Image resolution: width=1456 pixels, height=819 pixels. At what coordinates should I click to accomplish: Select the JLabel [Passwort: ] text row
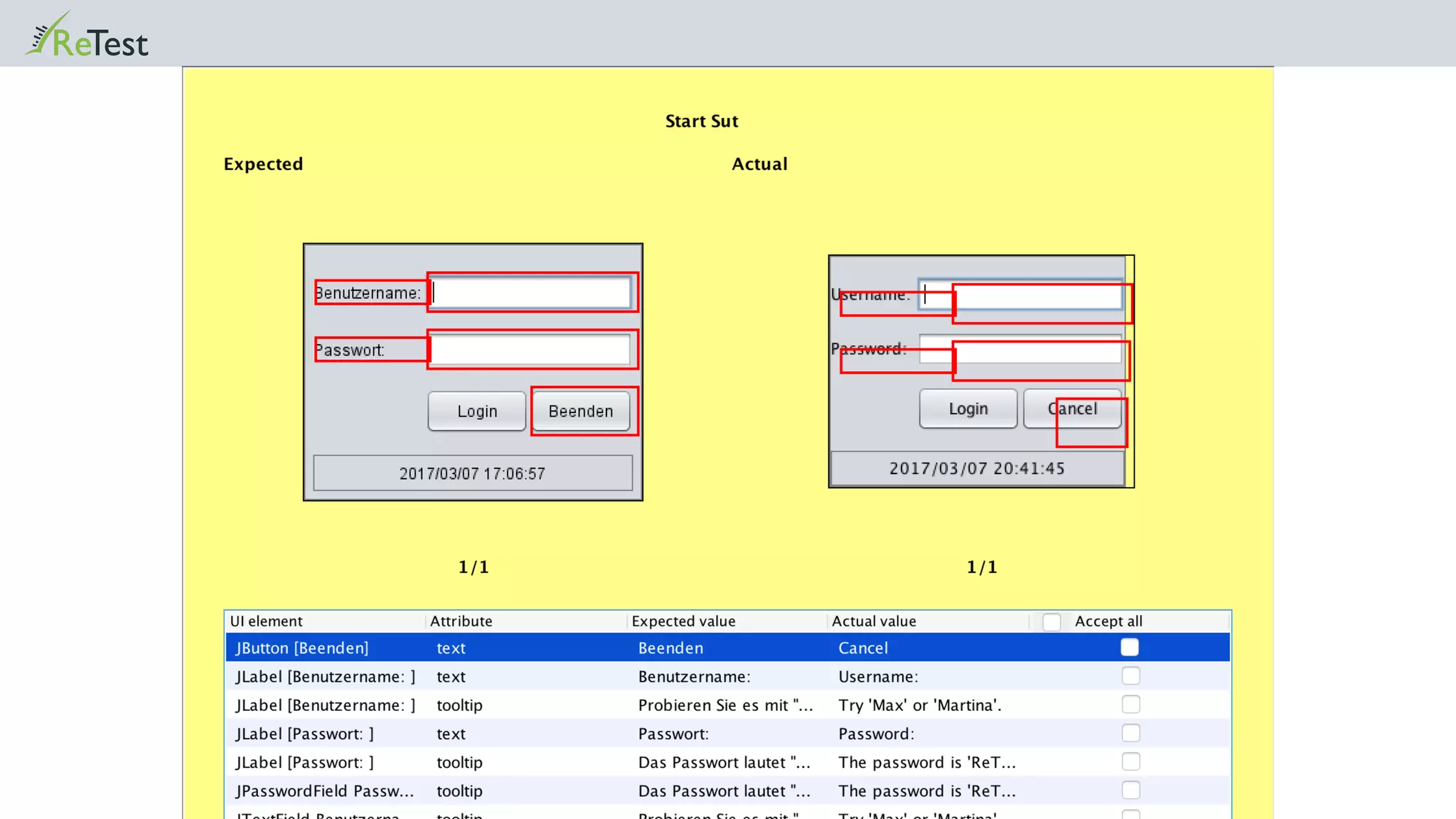pos(305,734)
